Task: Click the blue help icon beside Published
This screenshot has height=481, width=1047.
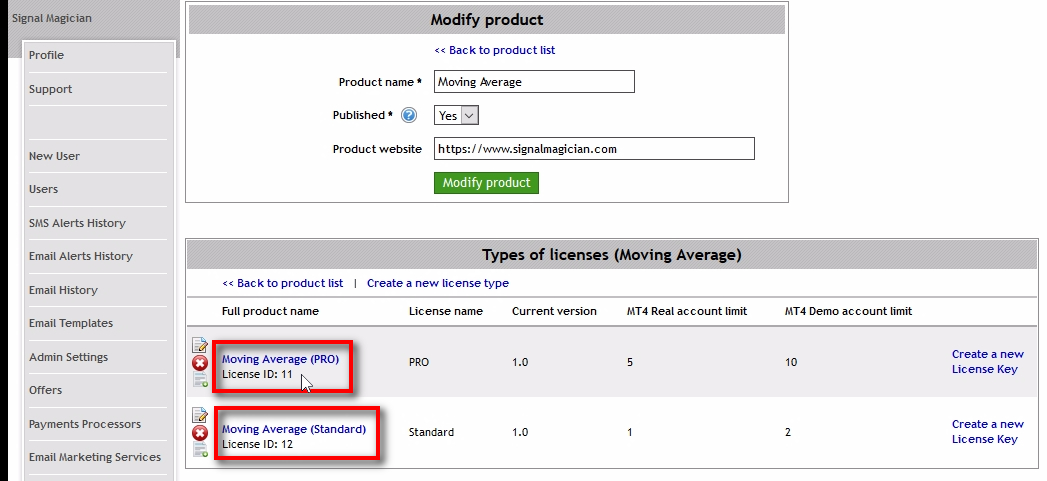Action: (408, 116)
